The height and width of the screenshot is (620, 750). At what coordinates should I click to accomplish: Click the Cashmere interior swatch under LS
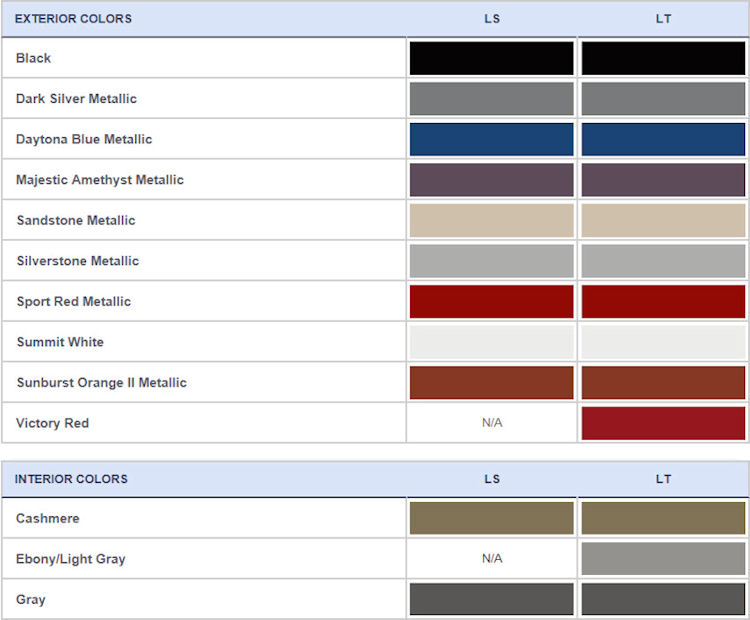coord(491,518)
